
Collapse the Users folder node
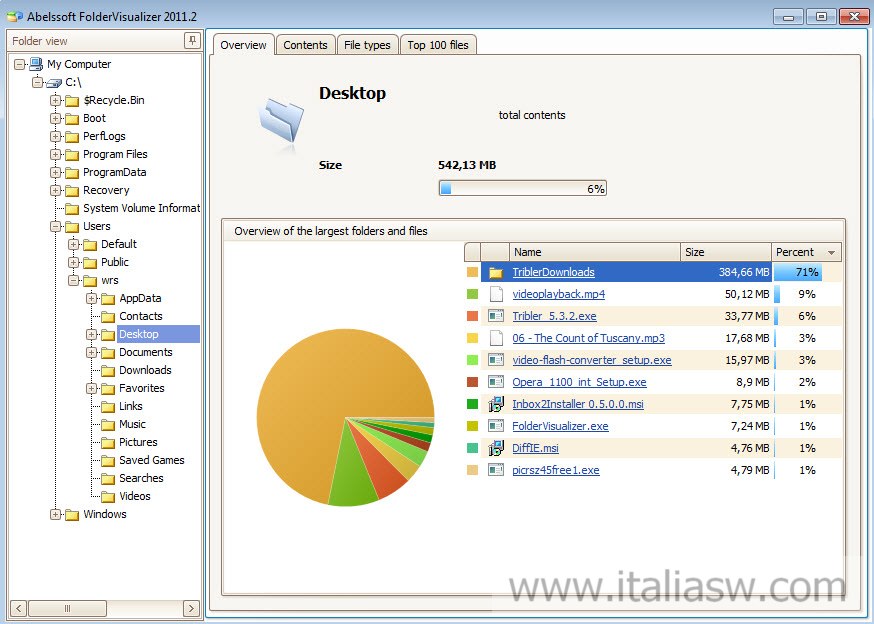(x=55, y=226)
